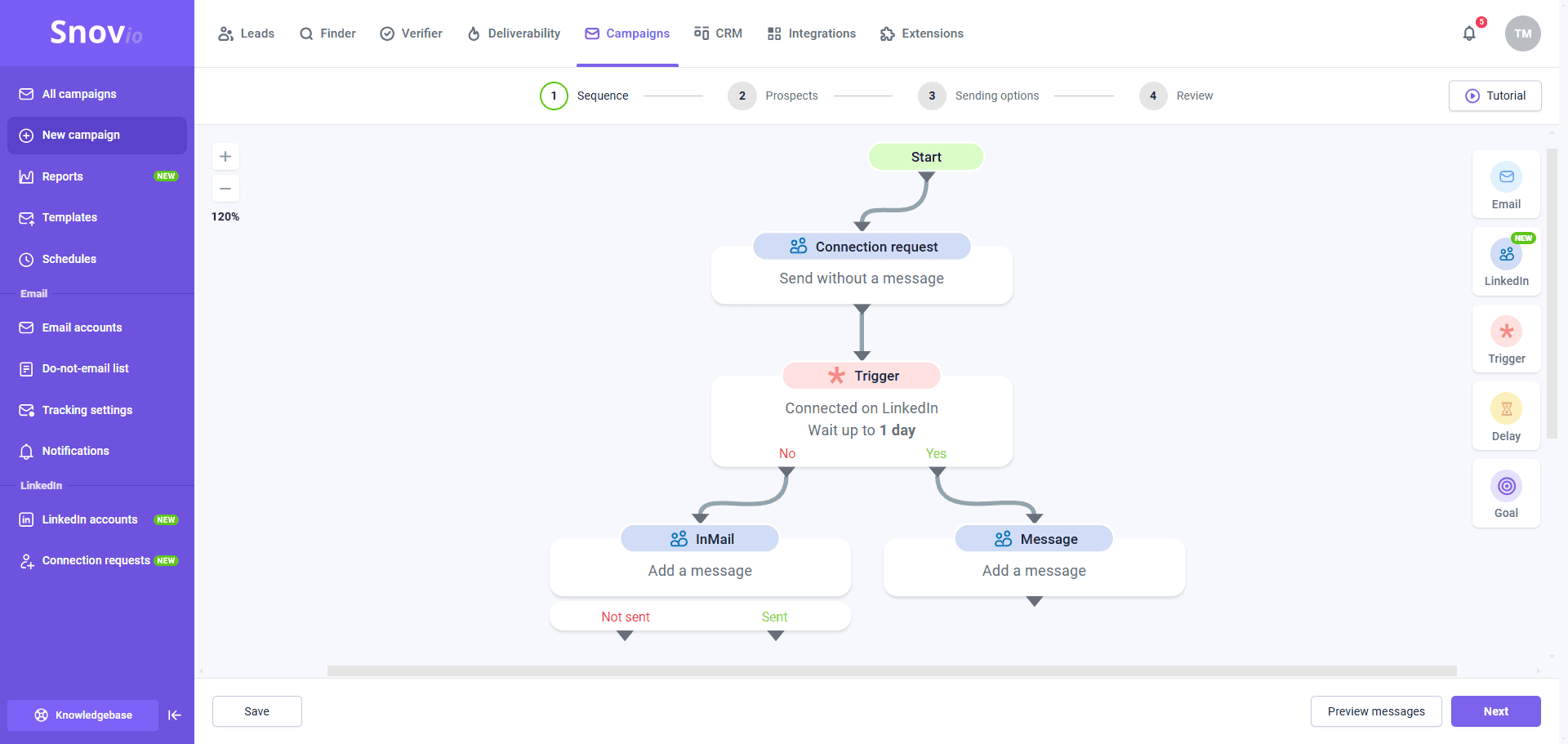Go to Finder tab
The width and height of the screenshot is (1568, 744).
[327, 33]
